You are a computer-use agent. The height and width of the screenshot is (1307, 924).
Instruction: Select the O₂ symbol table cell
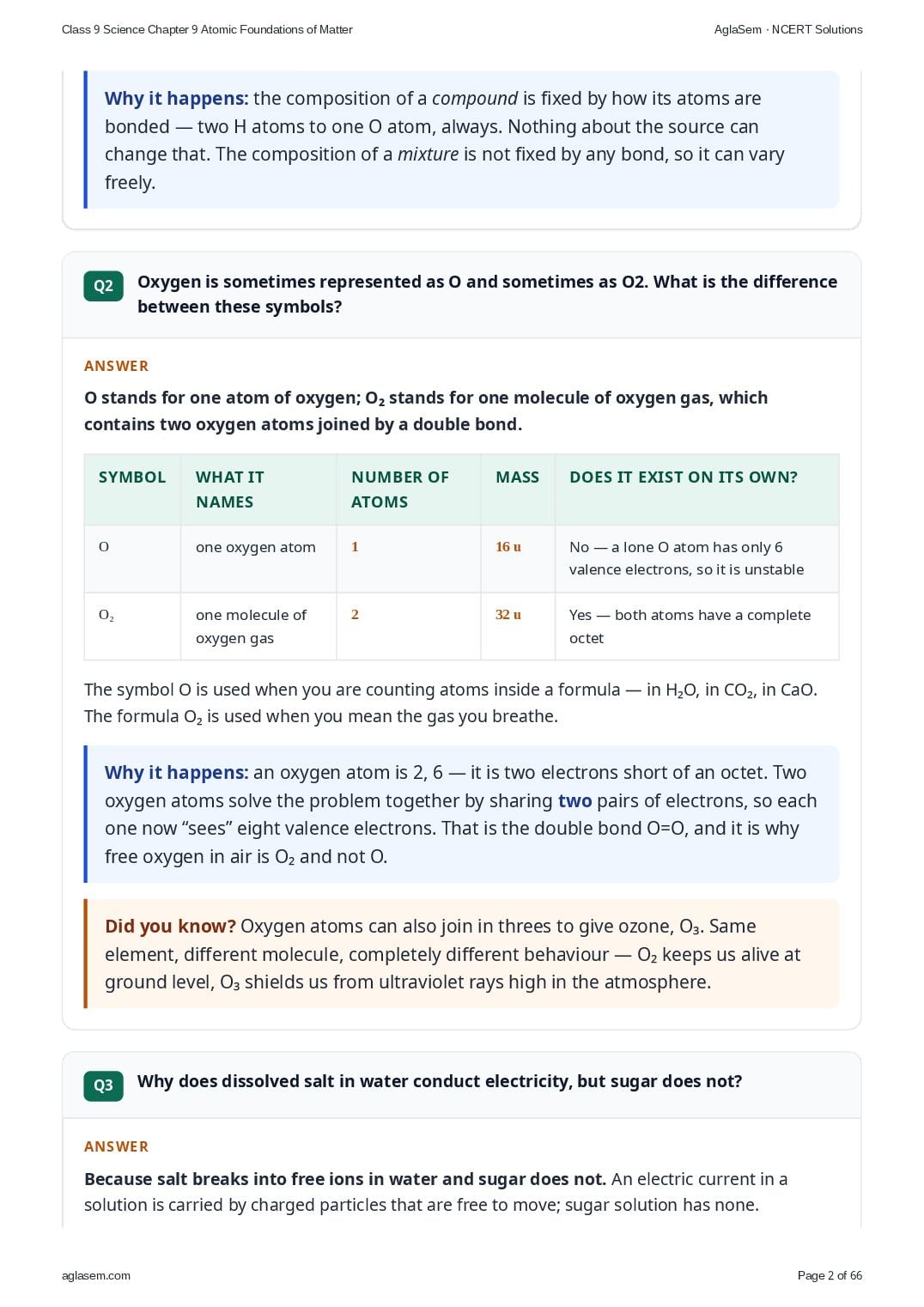(132, 627)
